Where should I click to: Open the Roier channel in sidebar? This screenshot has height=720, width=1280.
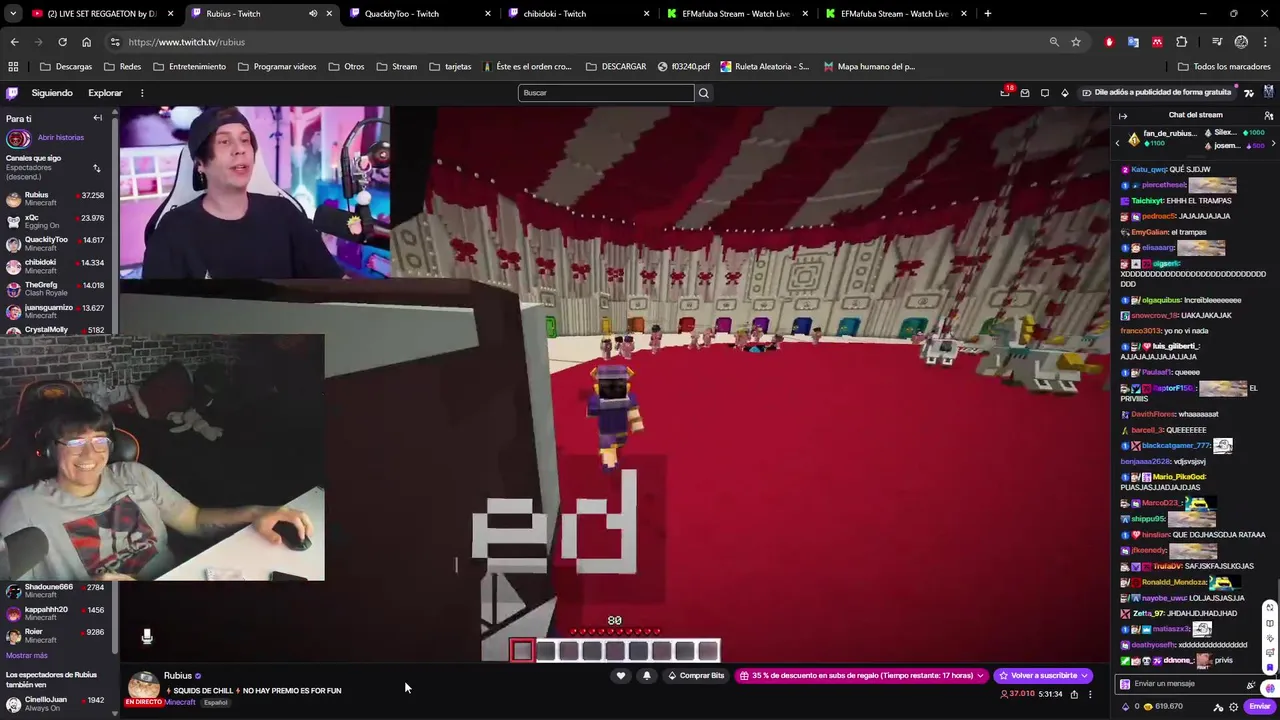click(x=56, y=635)
